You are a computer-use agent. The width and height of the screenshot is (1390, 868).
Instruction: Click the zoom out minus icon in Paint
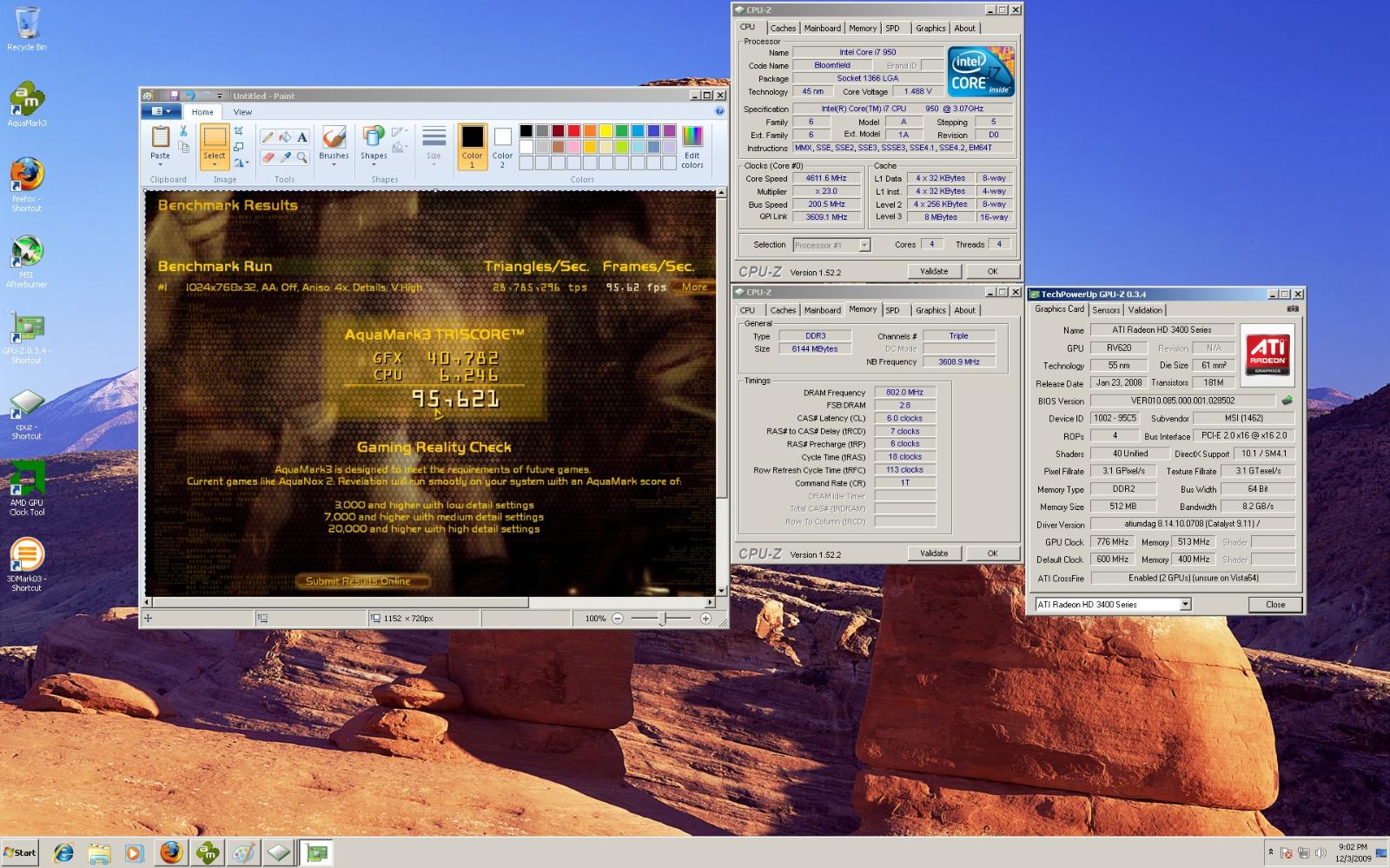(618, 619)
